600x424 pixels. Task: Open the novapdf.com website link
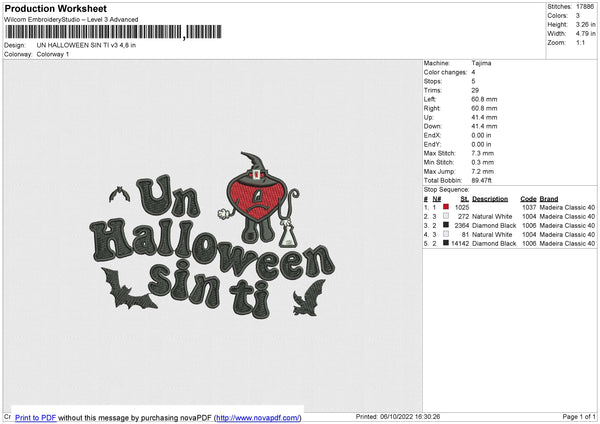click(x=258, y=417)
